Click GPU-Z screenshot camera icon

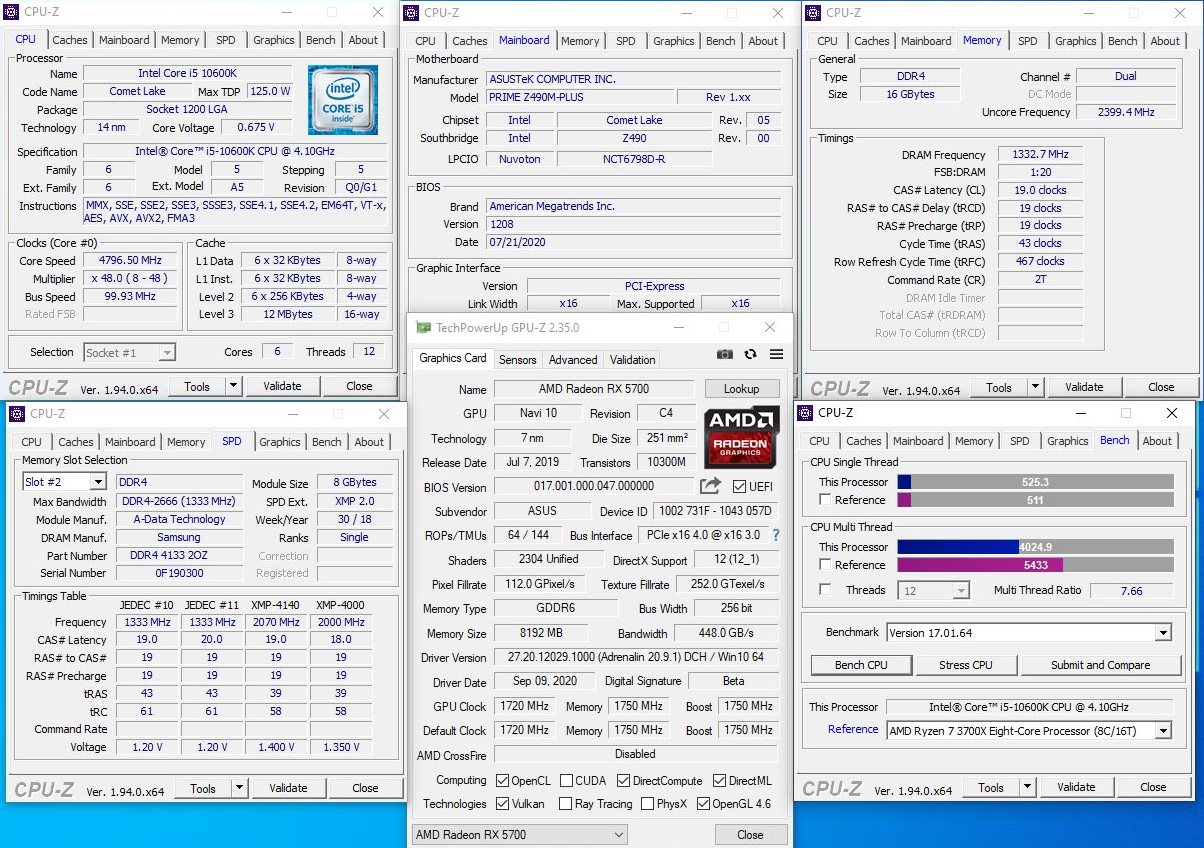(x=725, y=354)
